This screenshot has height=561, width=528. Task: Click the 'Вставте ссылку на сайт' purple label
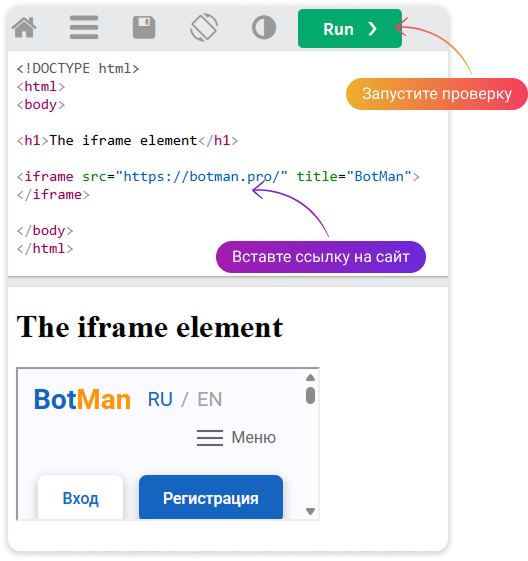coord(321,257)
